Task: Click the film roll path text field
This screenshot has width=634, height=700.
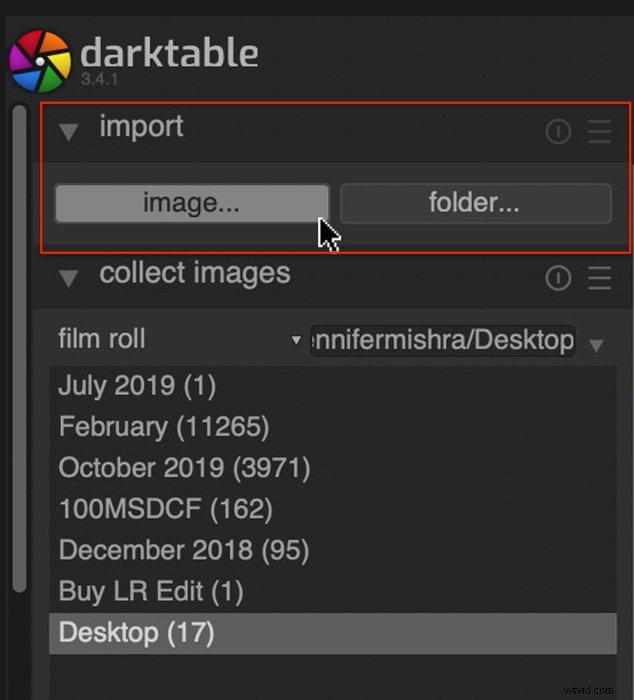Action: [442, 341]
